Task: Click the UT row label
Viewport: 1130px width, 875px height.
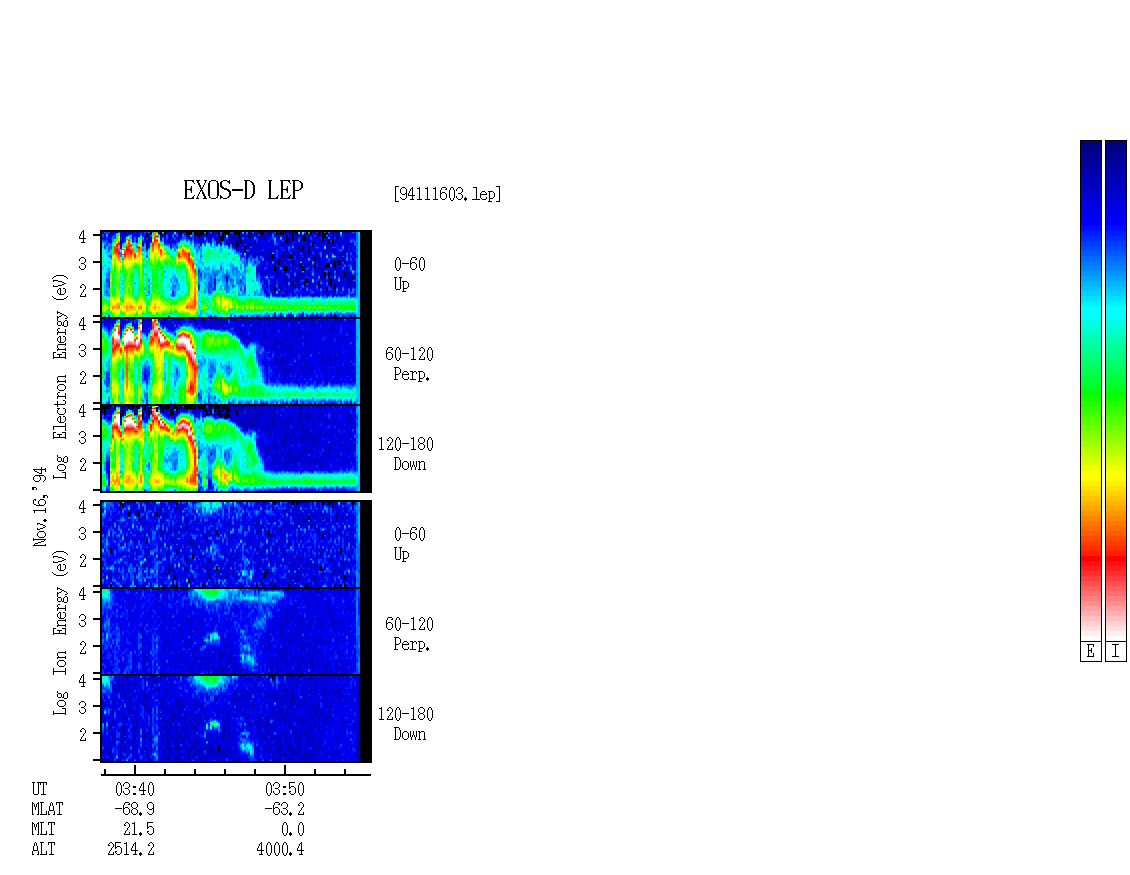Action: (x=40, y=789)
